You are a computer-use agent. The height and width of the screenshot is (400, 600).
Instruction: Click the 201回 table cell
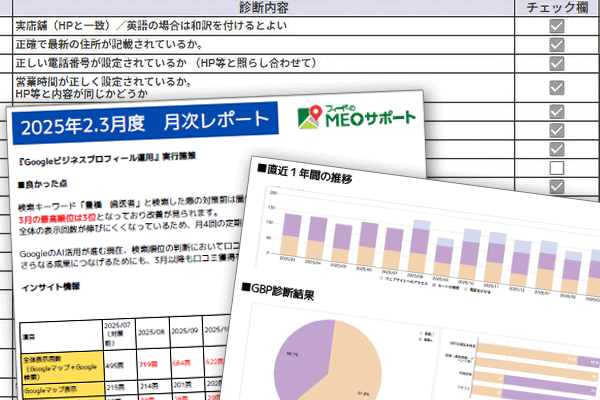point(186,385)
